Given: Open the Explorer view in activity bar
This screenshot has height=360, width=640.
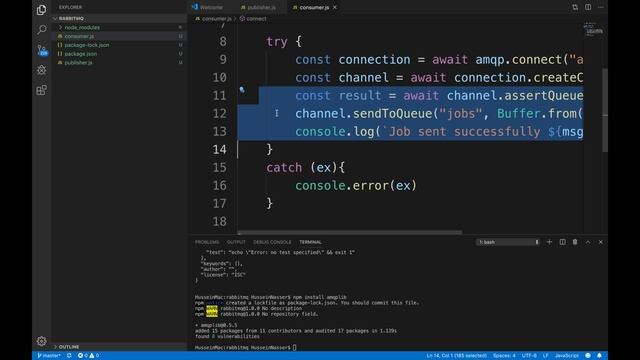Looking at the screenshot, I should tap(41, 9).
